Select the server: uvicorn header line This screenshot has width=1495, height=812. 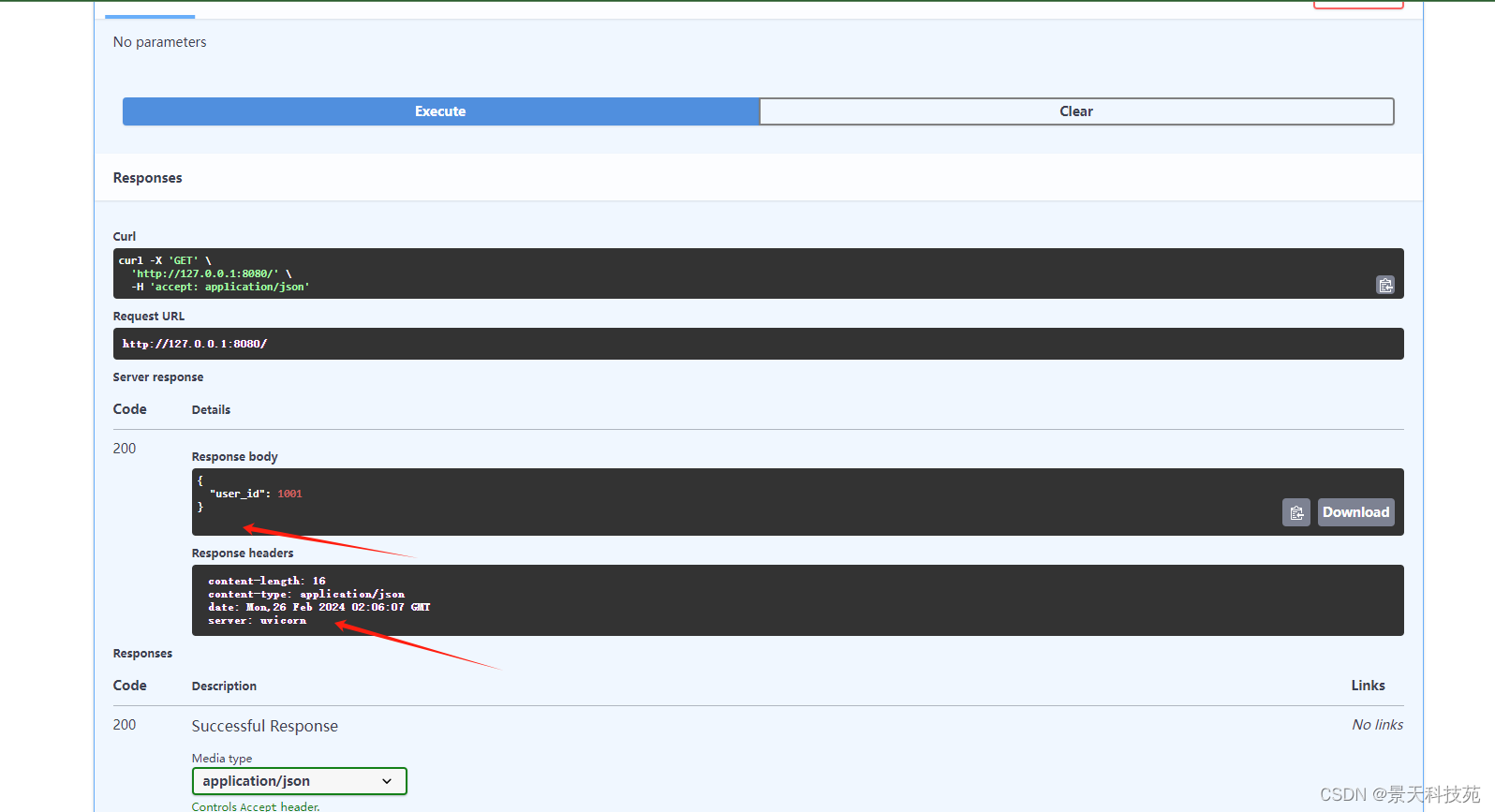coord(257,620)
